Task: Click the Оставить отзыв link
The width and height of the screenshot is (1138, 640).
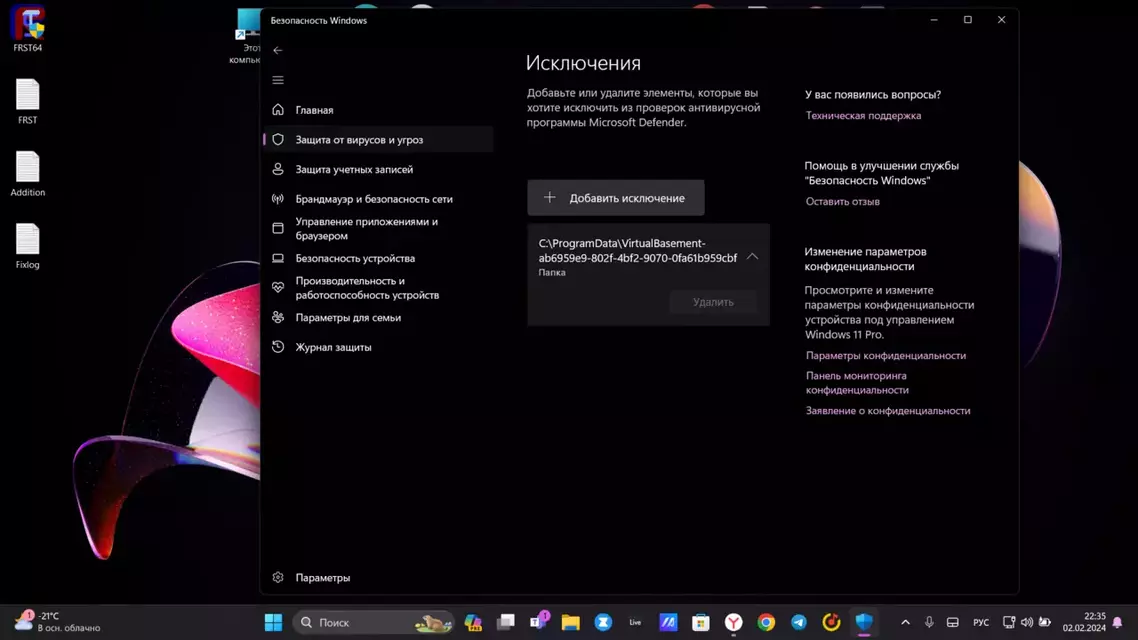Action: point(843,202)
